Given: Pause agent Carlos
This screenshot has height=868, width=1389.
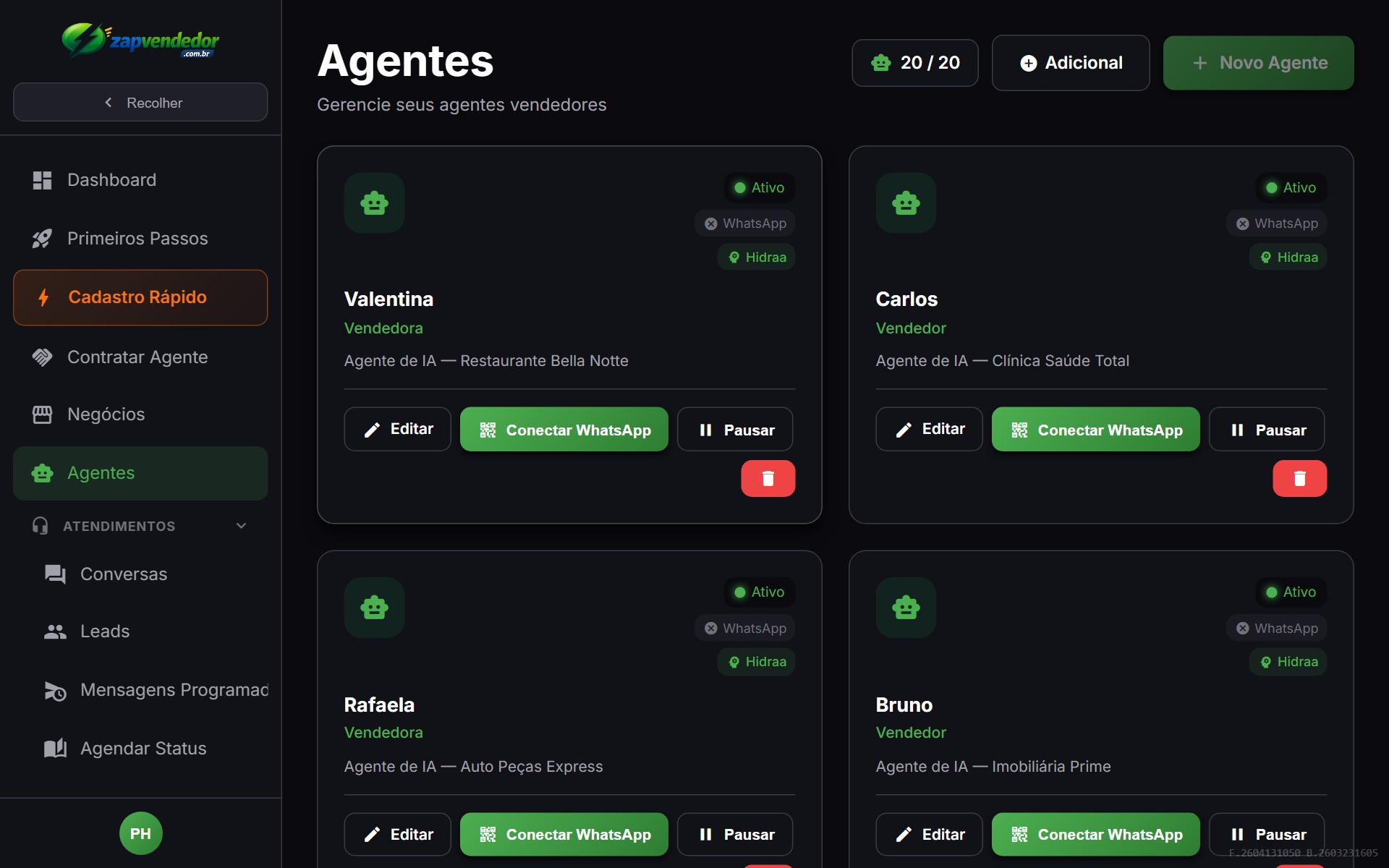Looking at the screenshot, I should (x=1266, y=429).
